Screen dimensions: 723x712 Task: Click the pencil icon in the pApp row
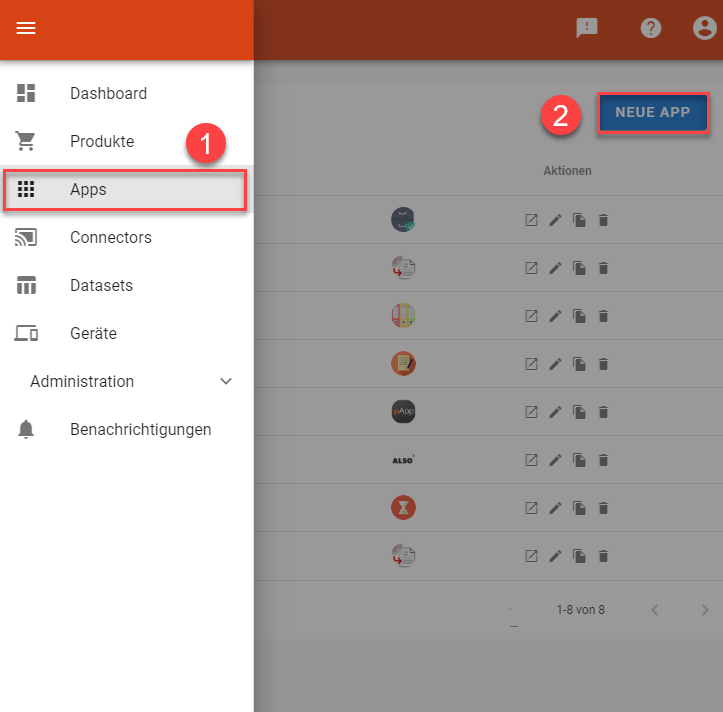pos(555,412)
